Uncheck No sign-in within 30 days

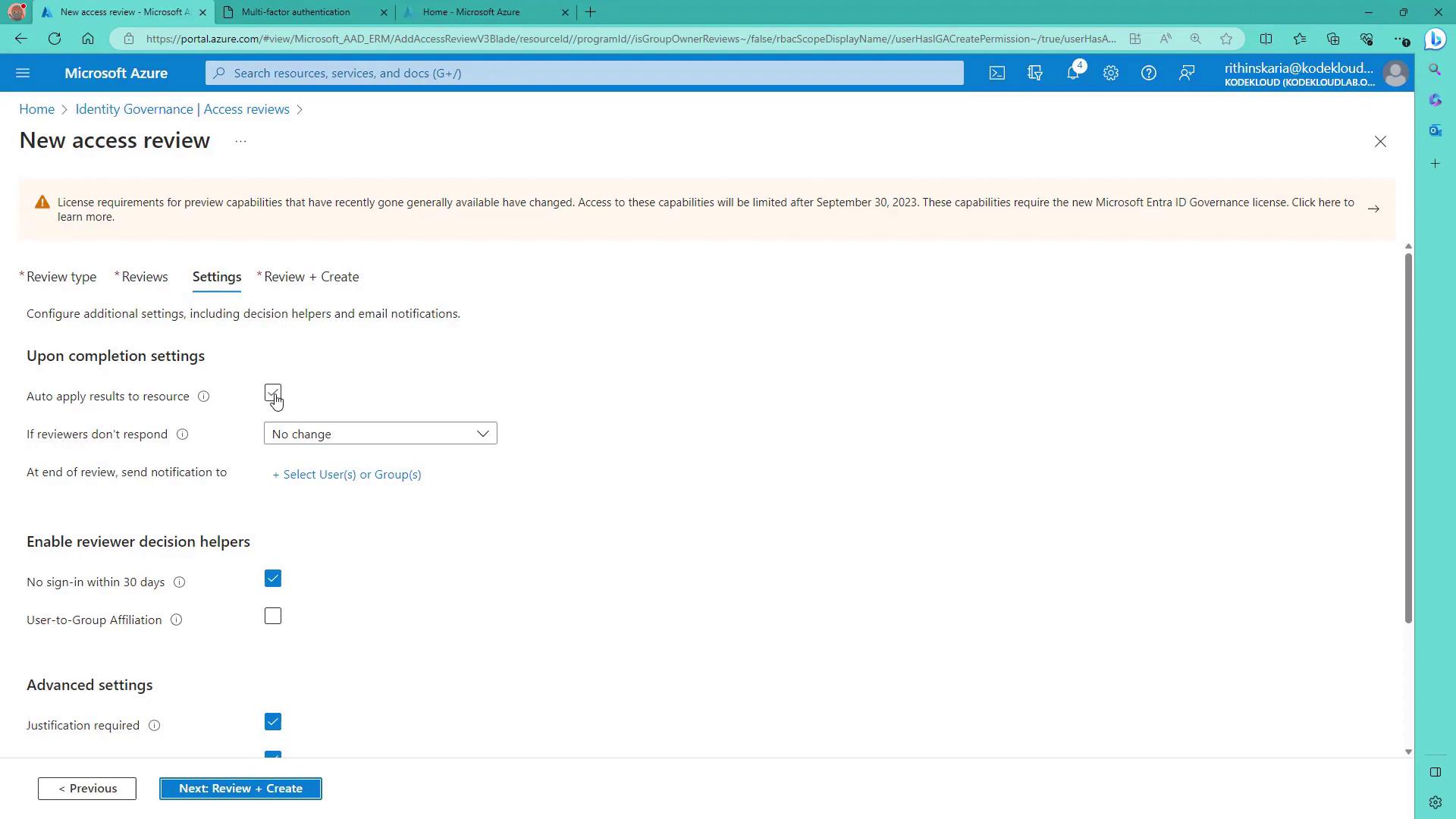pyautogui.click(x=273, y=579)
